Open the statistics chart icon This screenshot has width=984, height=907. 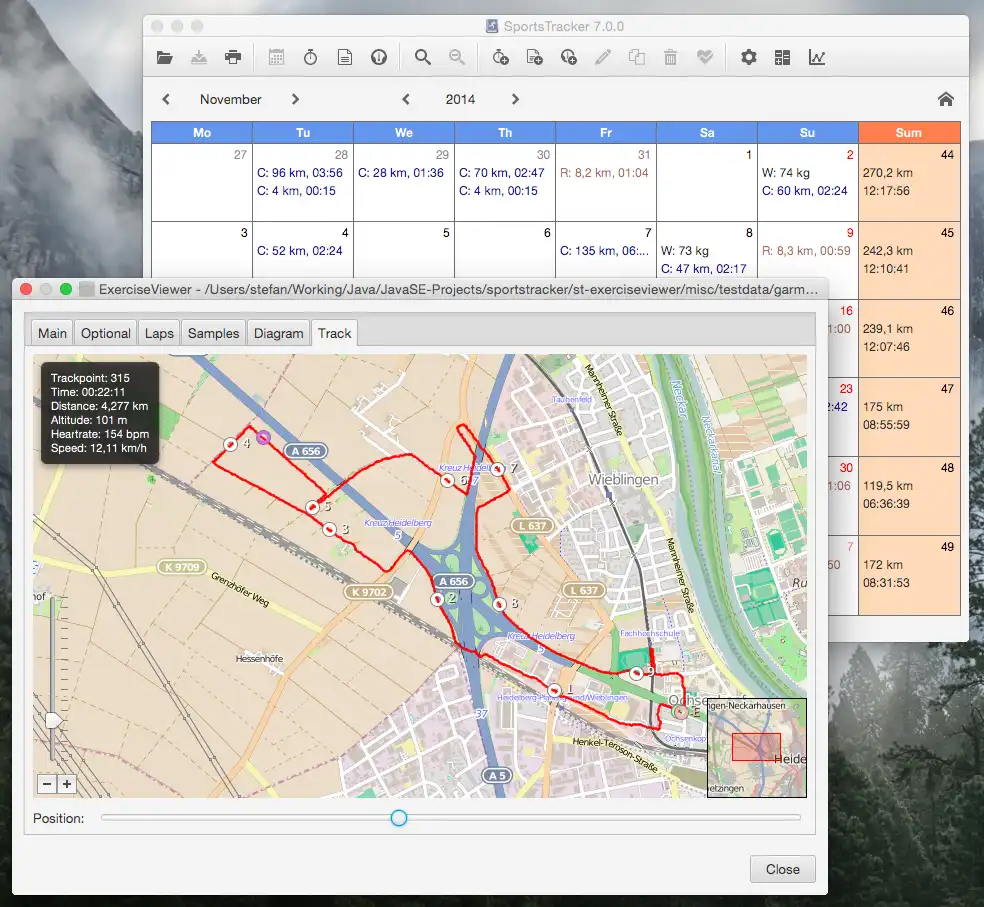817,58
